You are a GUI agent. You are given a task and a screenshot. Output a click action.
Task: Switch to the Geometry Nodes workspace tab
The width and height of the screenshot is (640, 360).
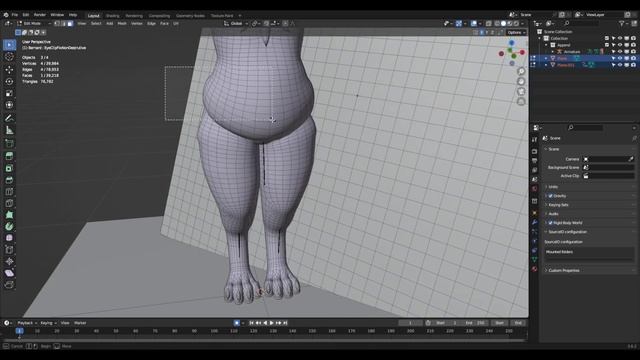(190, 16)
